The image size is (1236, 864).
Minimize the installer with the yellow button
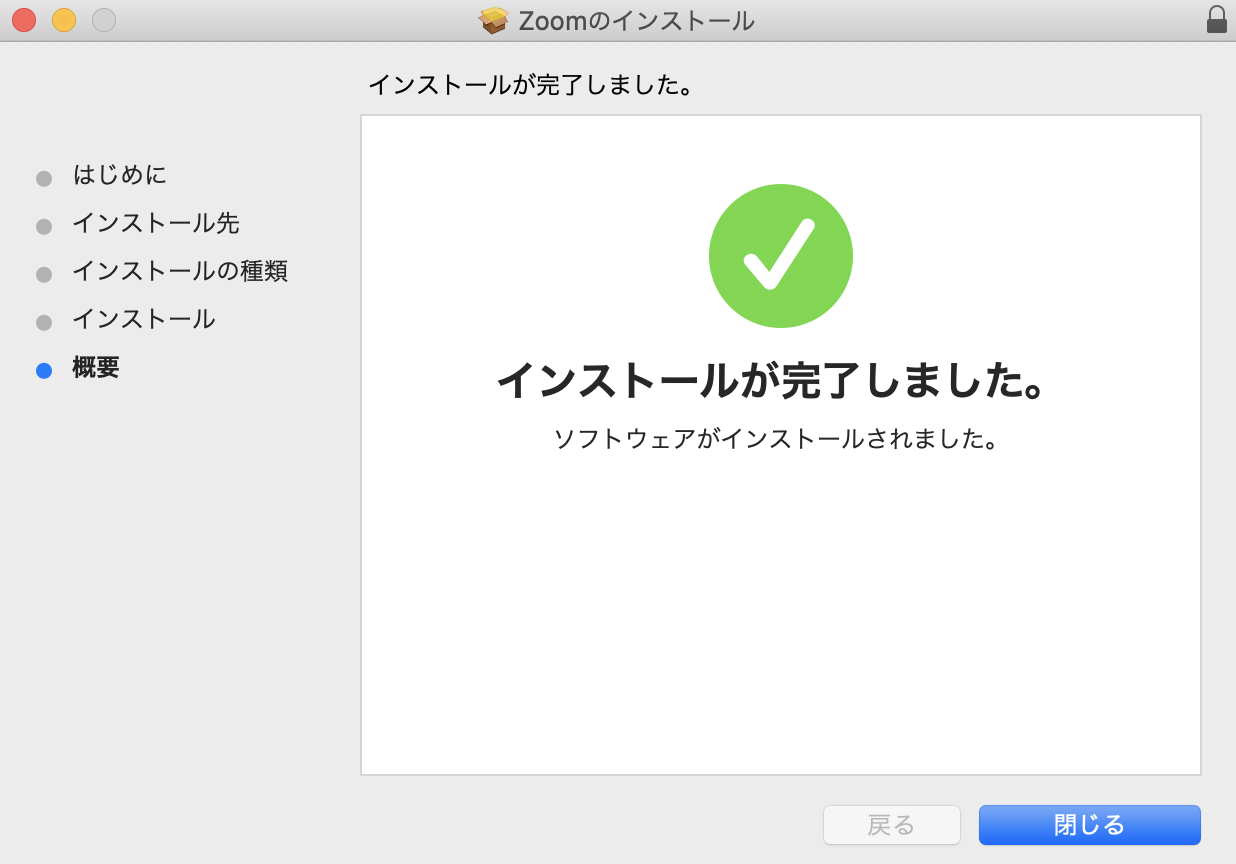64,20
